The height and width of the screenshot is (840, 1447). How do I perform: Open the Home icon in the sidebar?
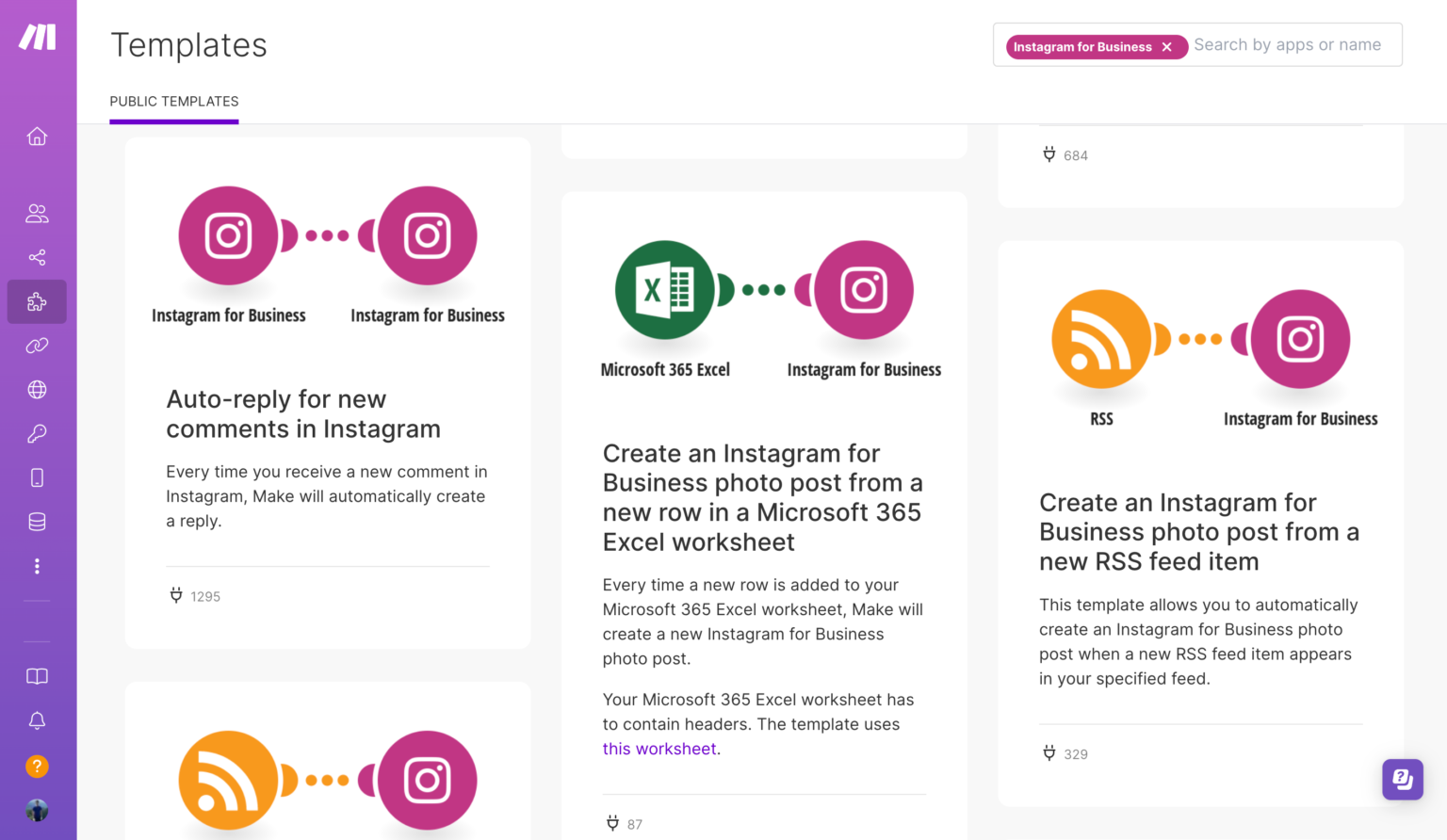[x=37, y=137]
